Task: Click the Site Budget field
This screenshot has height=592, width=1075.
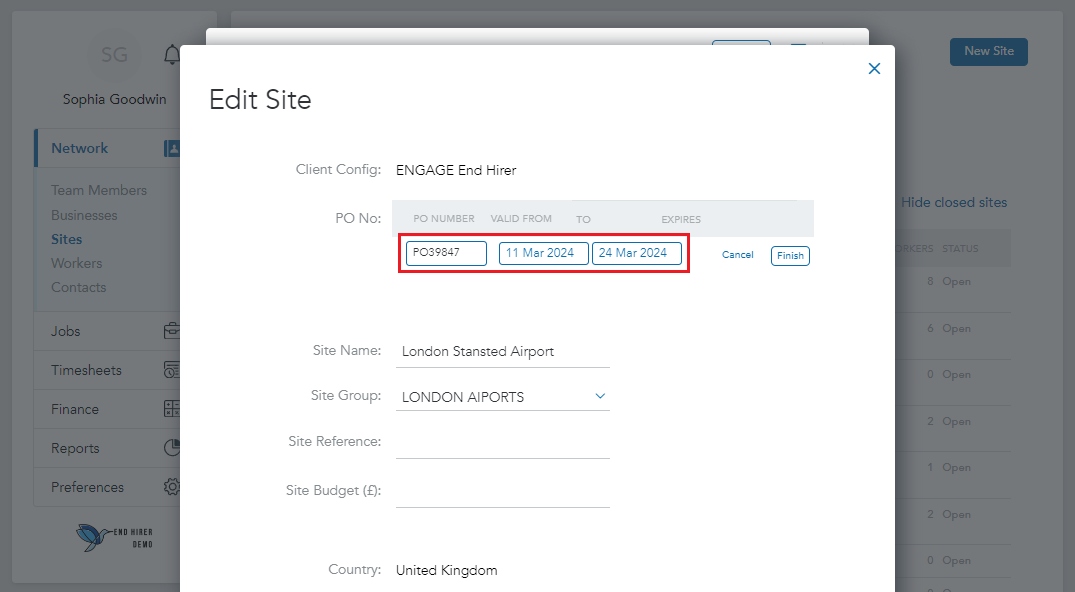Action: [503, 492]
